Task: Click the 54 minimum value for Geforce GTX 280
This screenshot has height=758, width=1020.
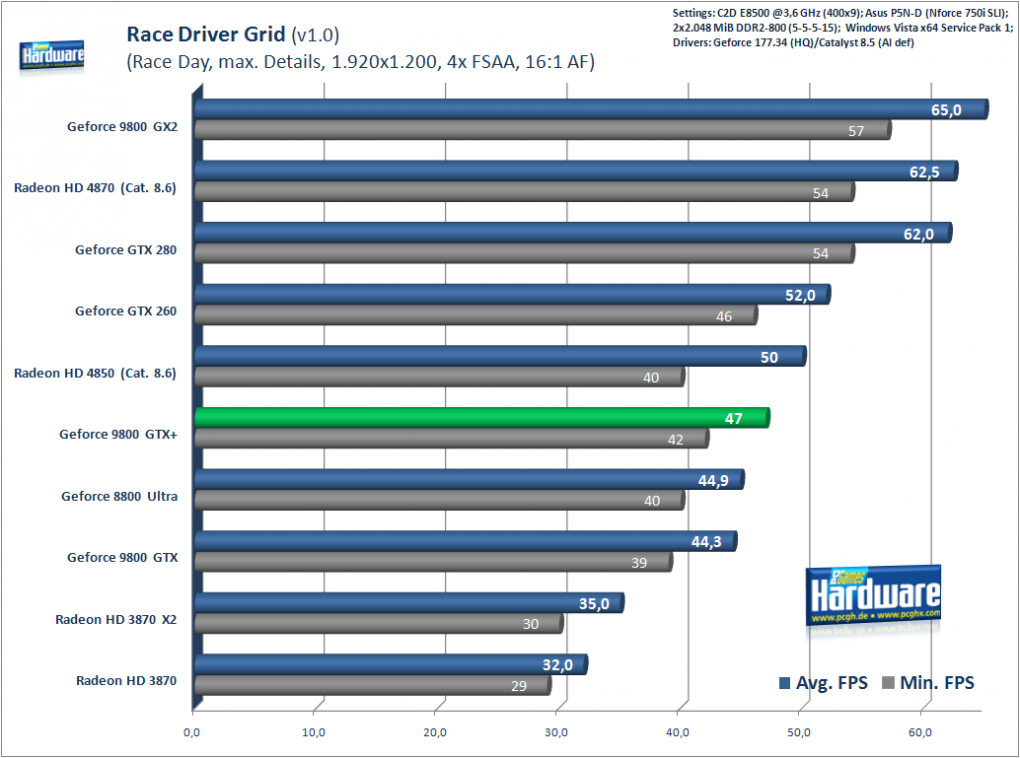Action: 820,254
